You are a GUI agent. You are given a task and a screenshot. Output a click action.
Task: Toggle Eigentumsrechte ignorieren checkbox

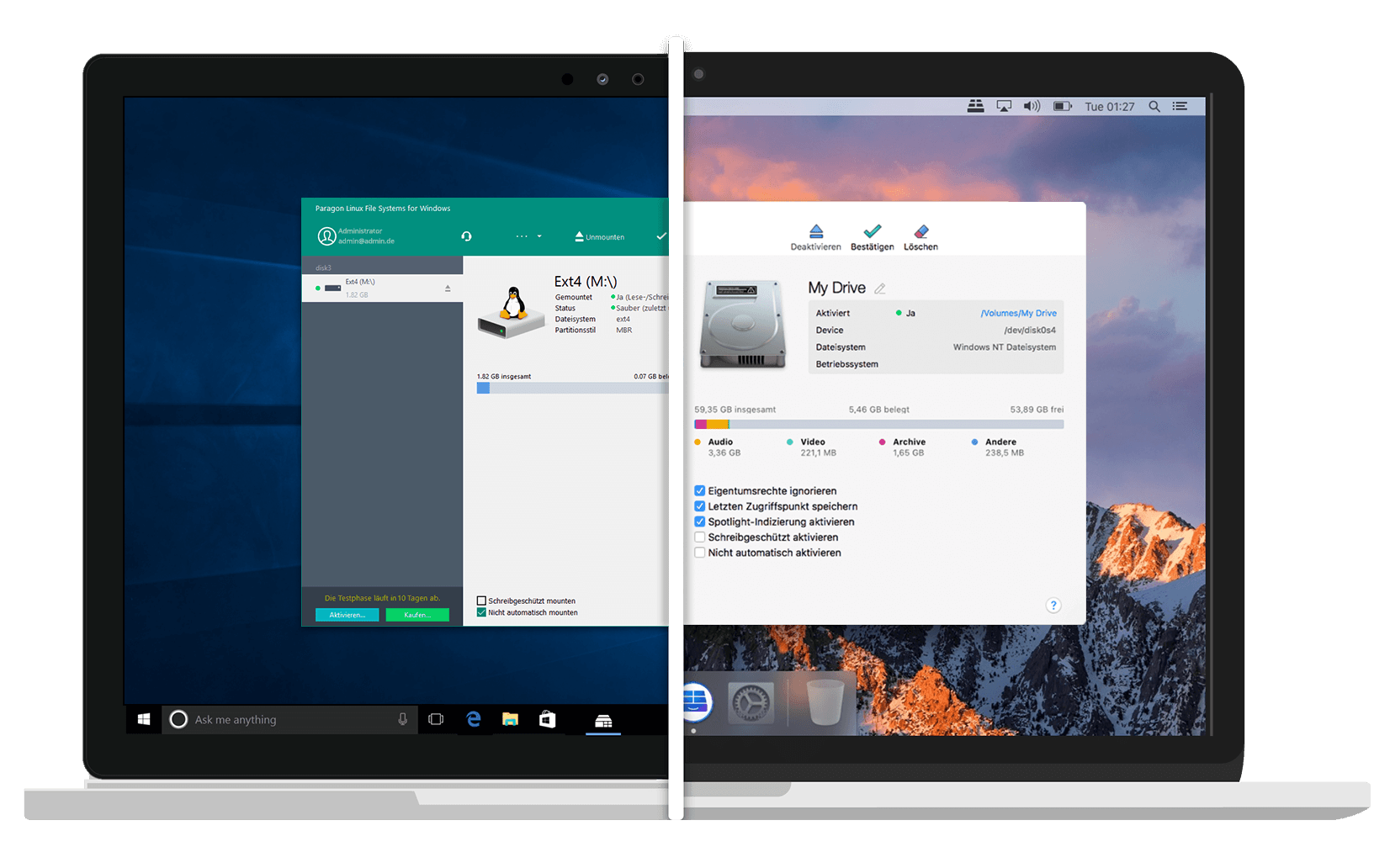pyautogui.click(x=699, y=490)
